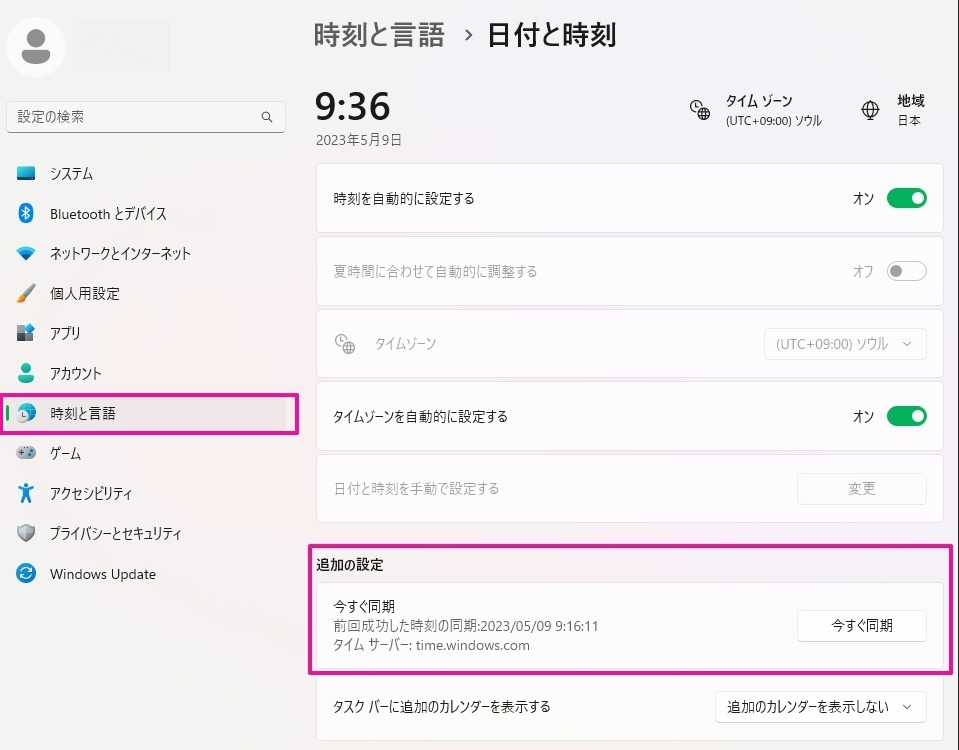
Task: Click the システム monitor icon in sidebar
Action: tap(26, 174)
